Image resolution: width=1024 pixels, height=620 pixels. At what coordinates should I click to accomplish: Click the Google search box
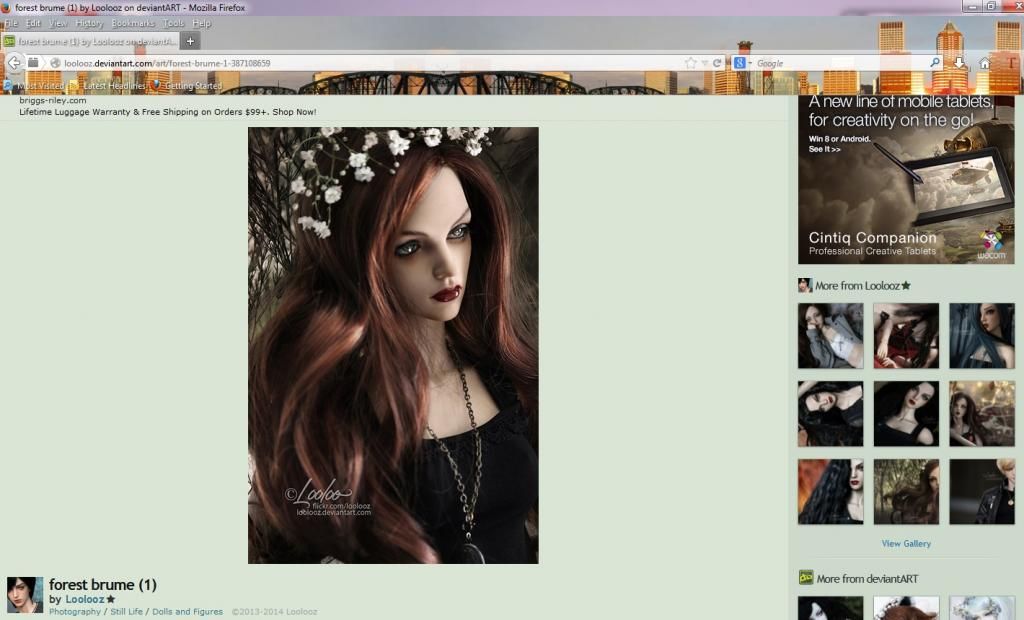841,63
